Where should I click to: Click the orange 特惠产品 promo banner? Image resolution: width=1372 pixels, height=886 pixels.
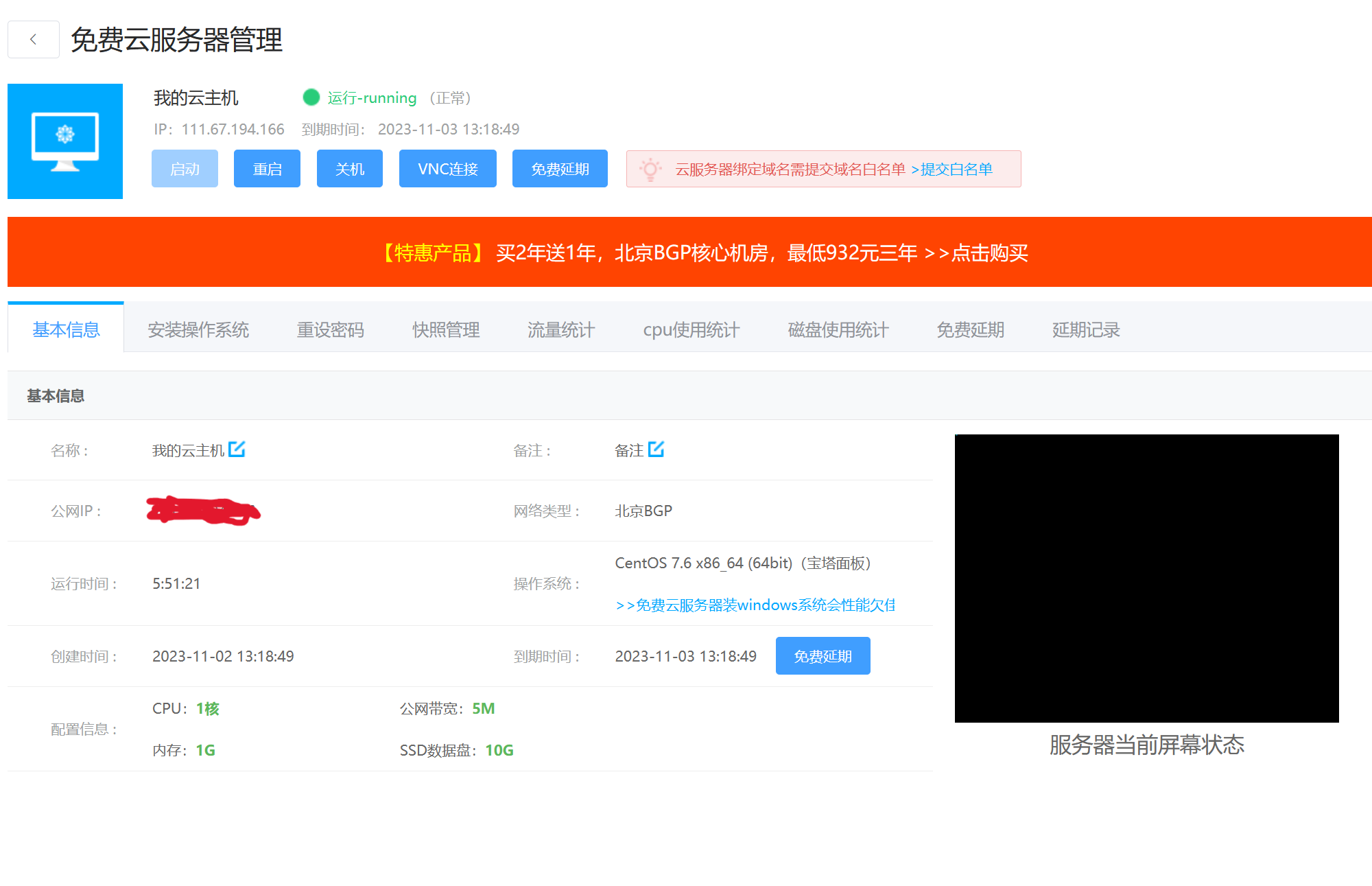pyautogui.click(x=689, y=253)
